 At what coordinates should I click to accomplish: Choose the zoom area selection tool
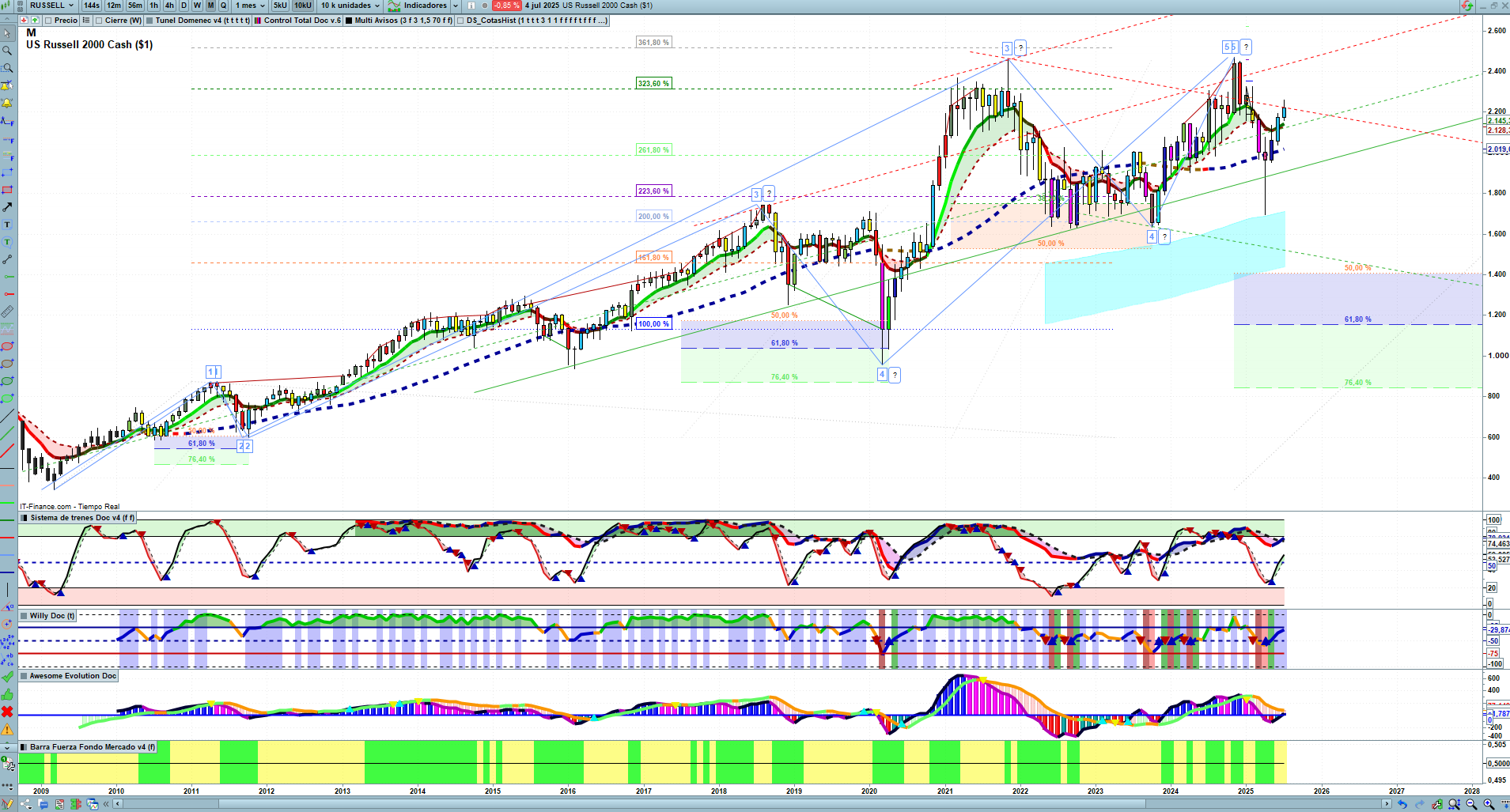tap(7, 68)
